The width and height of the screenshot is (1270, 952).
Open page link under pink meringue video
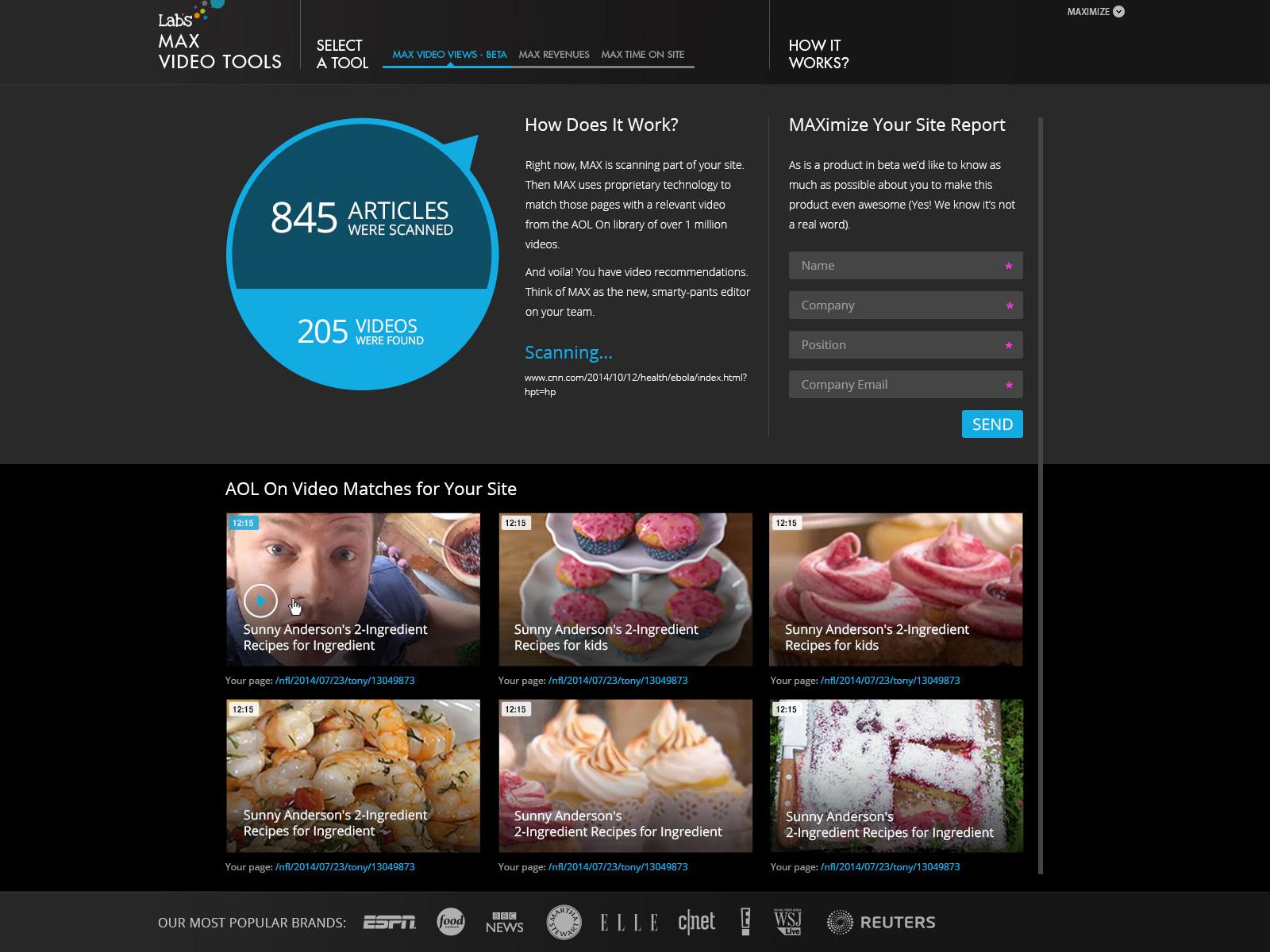click(x=890, y=681)
